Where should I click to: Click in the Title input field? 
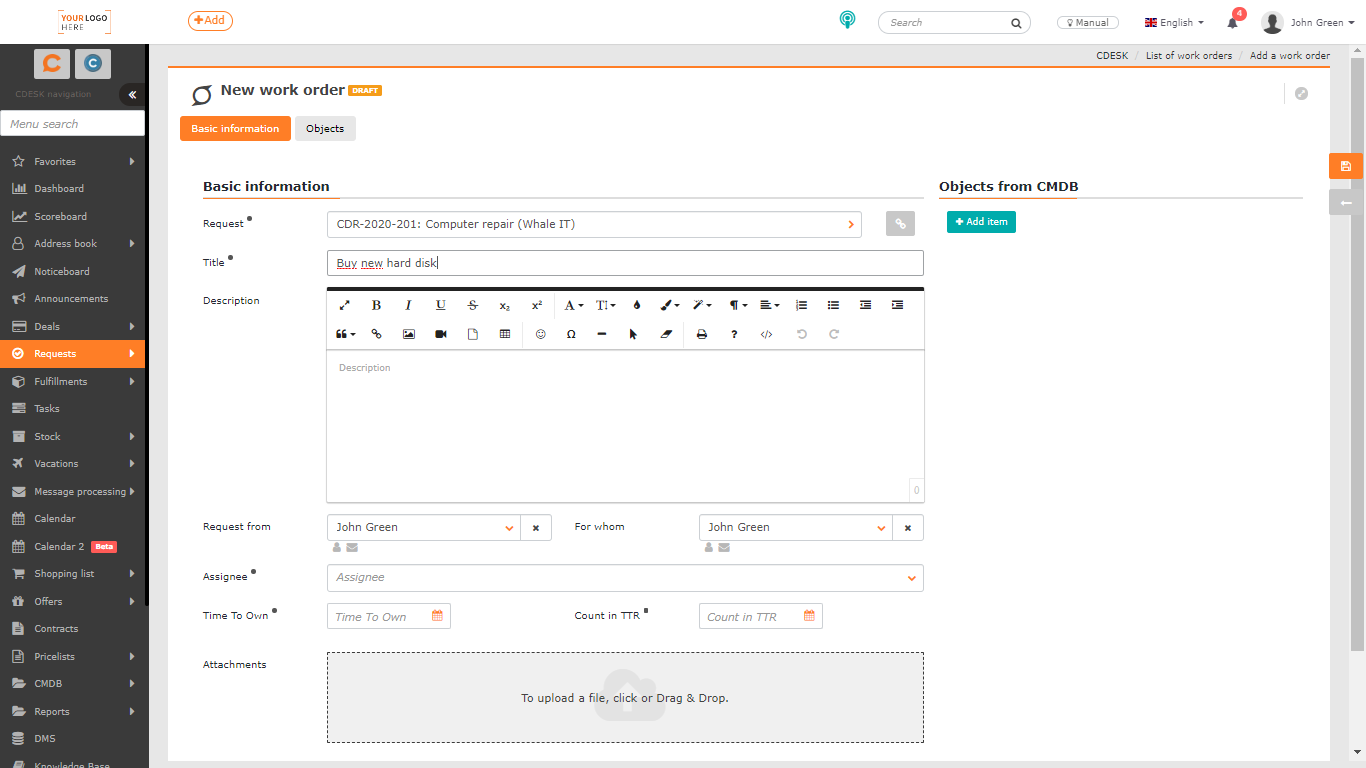(625, 263)
